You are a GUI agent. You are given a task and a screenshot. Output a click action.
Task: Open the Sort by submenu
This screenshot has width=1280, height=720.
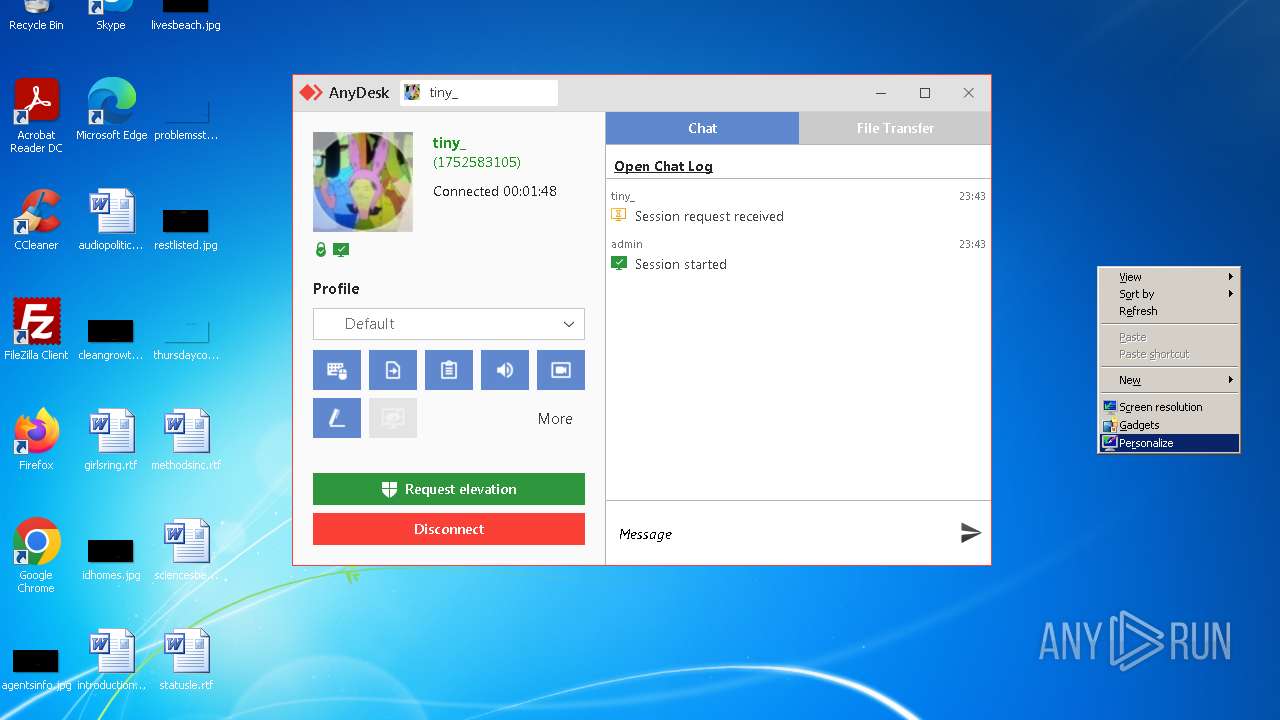click(x=1169, y=294)
